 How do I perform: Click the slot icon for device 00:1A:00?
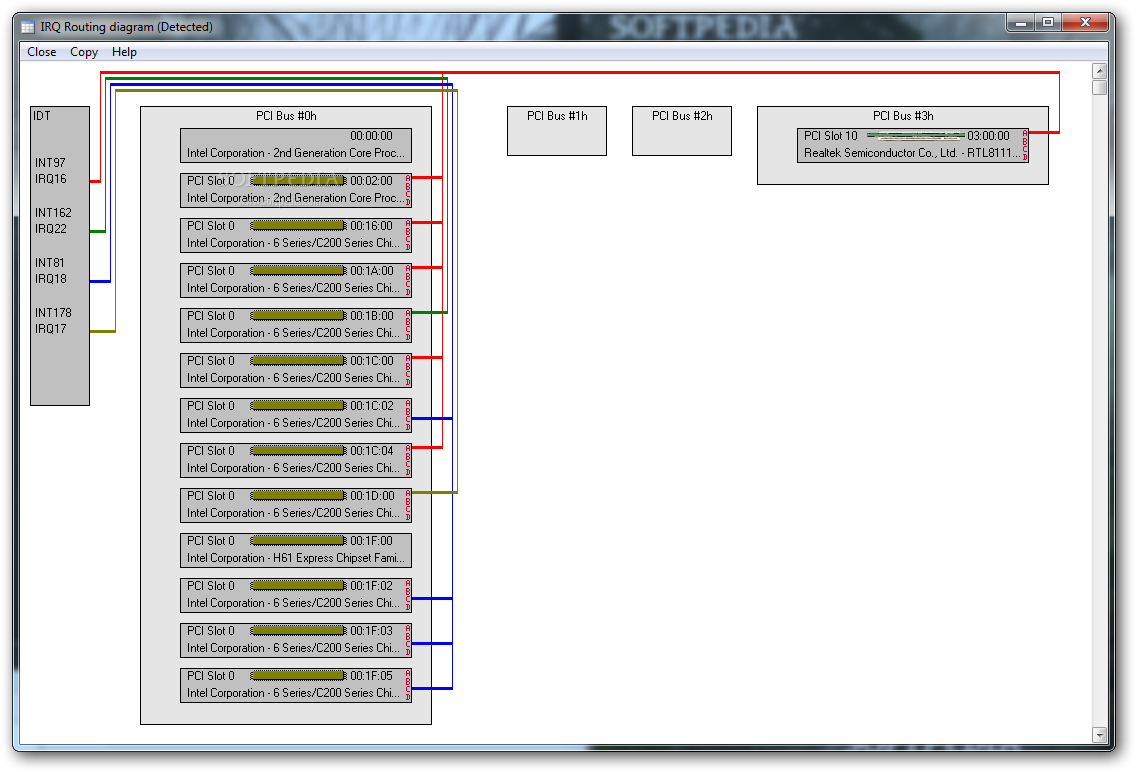(298, 271)
